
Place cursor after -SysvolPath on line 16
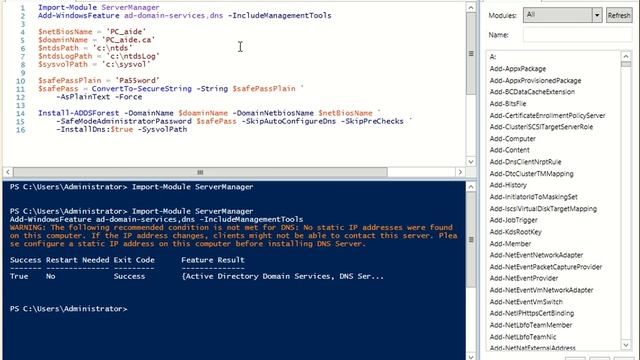click(188, 129)
